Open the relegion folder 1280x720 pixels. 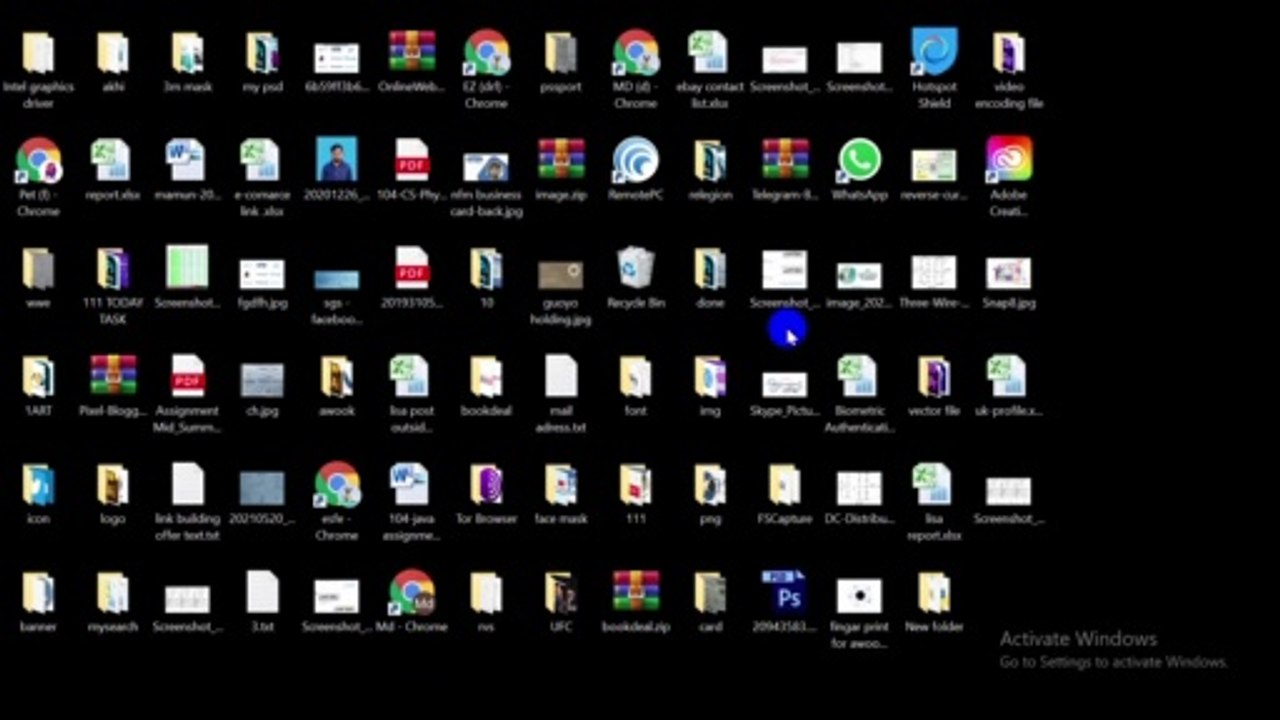[710, 161]
